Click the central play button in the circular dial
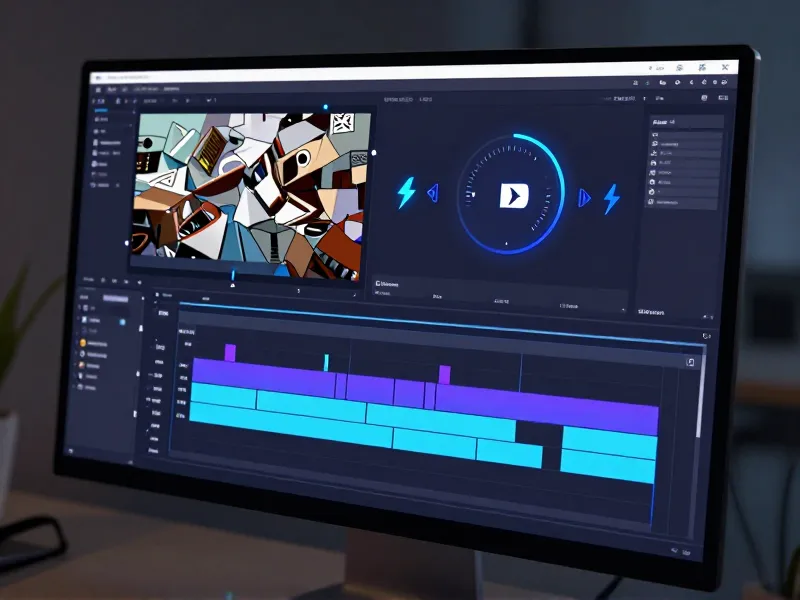The image size is (800, 600). (x=511, y=194)
